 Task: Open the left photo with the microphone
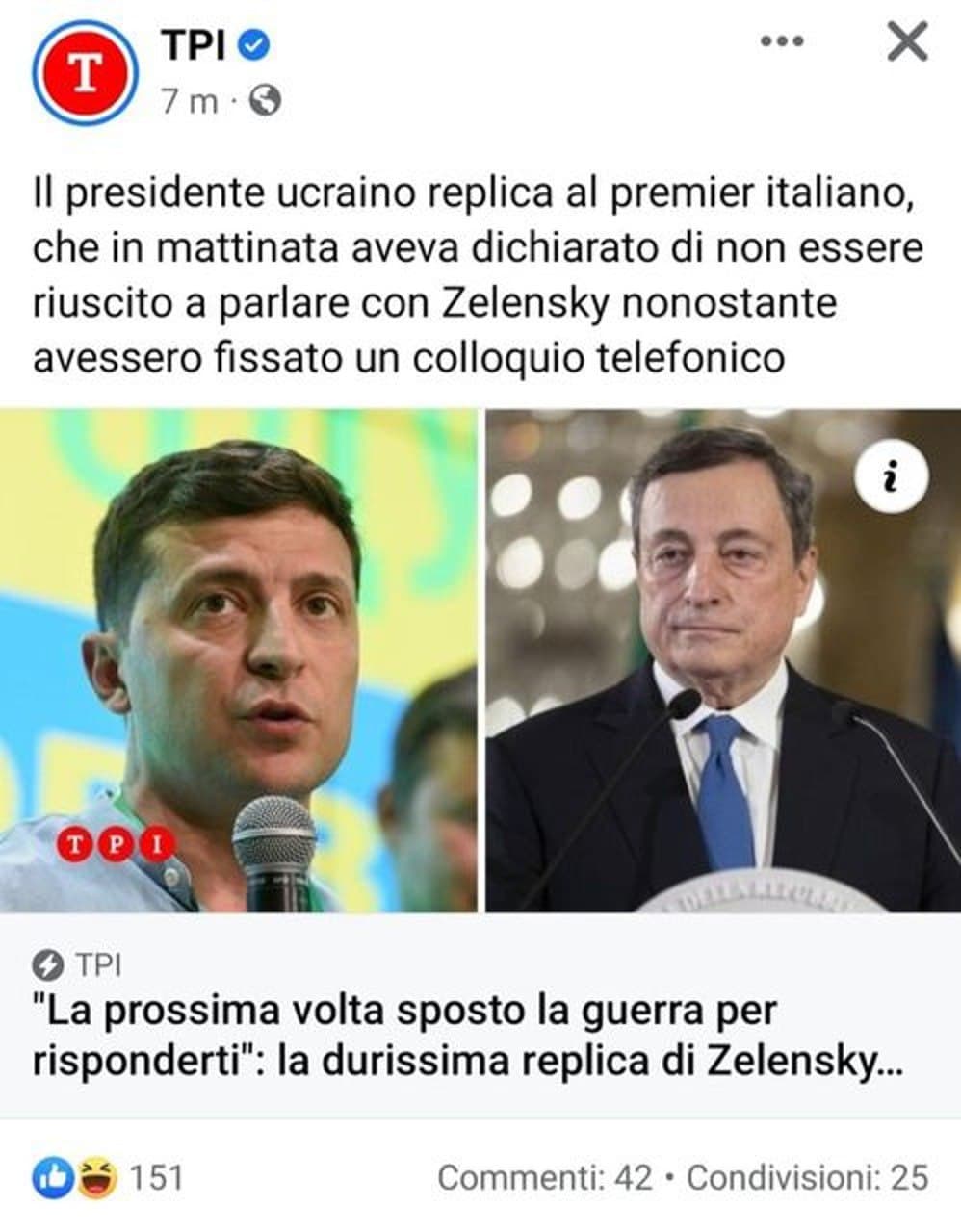coord(238,660)
